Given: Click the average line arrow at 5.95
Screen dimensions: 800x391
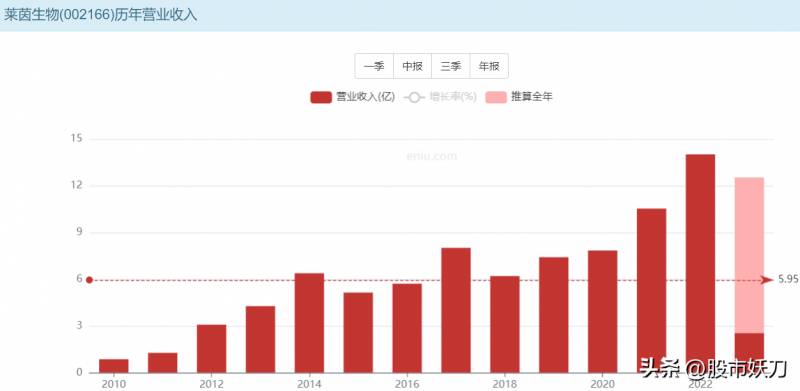Looking at the screenshot, I should pyautogui.click(x=767, y=280).
